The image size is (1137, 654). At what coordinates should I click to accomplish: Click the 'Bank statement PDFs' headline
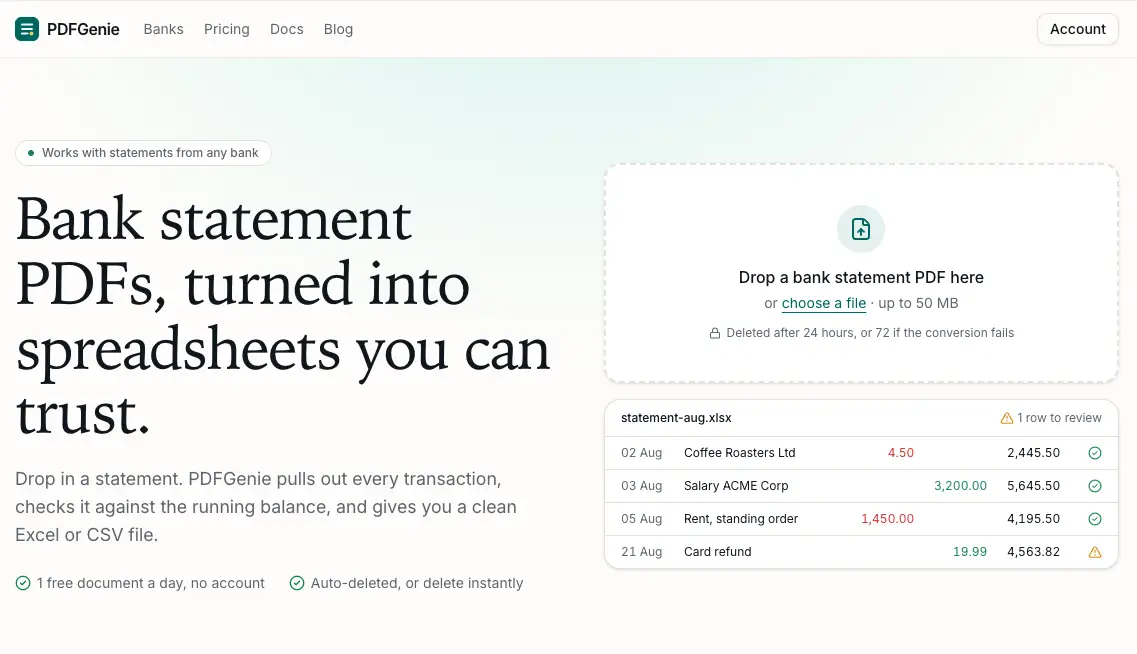click(283, 315)
